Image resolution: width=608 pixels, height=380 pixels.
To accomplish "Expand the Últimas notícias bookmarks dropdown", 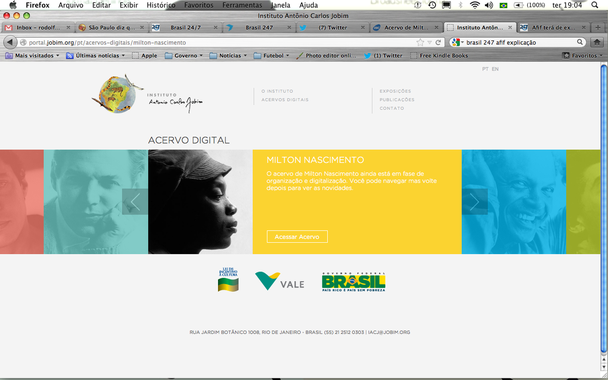I will [x=95, y=55].
